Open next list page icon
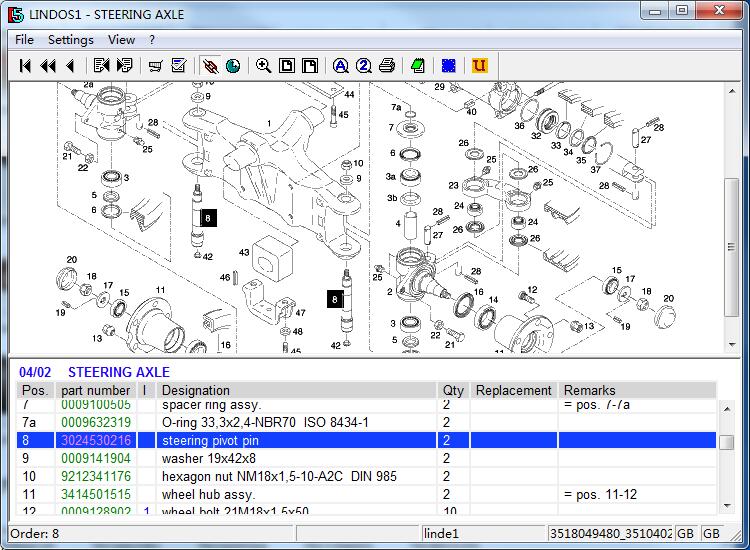Viewport: 750px width, 550px height. click(124, 66)
